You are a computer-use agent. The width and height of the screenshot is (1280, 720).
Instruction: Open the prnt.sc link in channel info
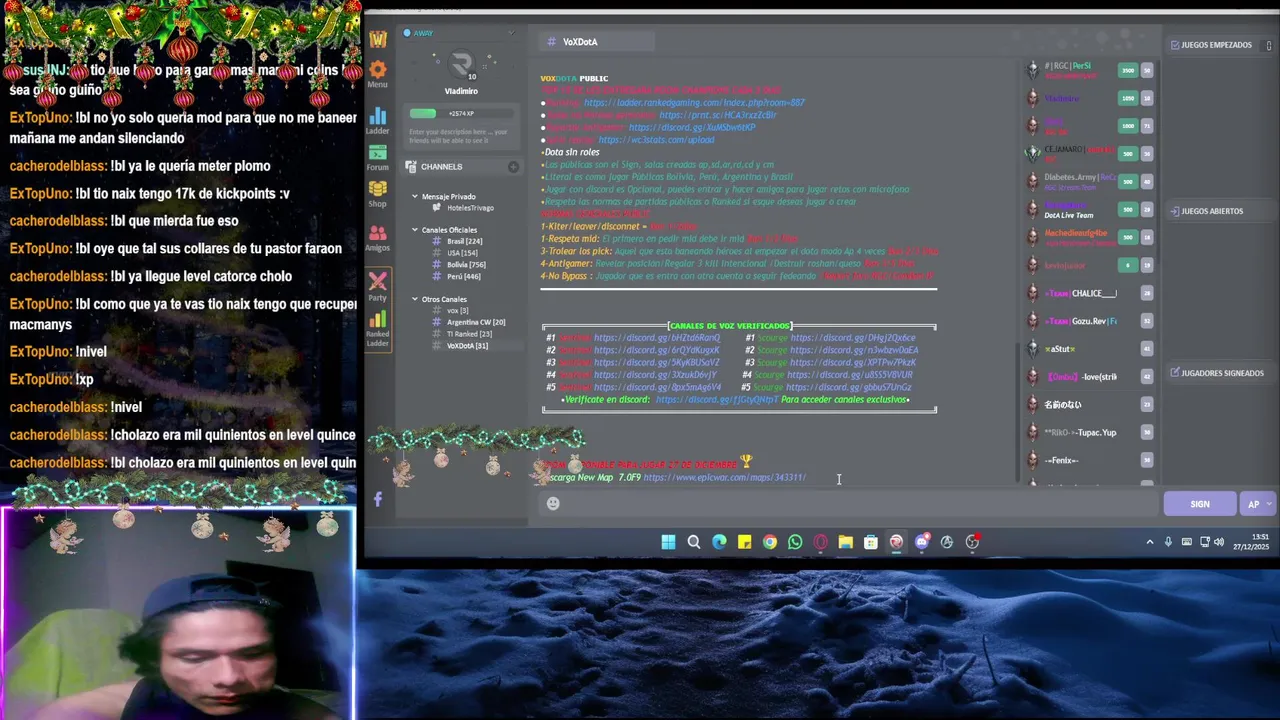pos(718,116)
